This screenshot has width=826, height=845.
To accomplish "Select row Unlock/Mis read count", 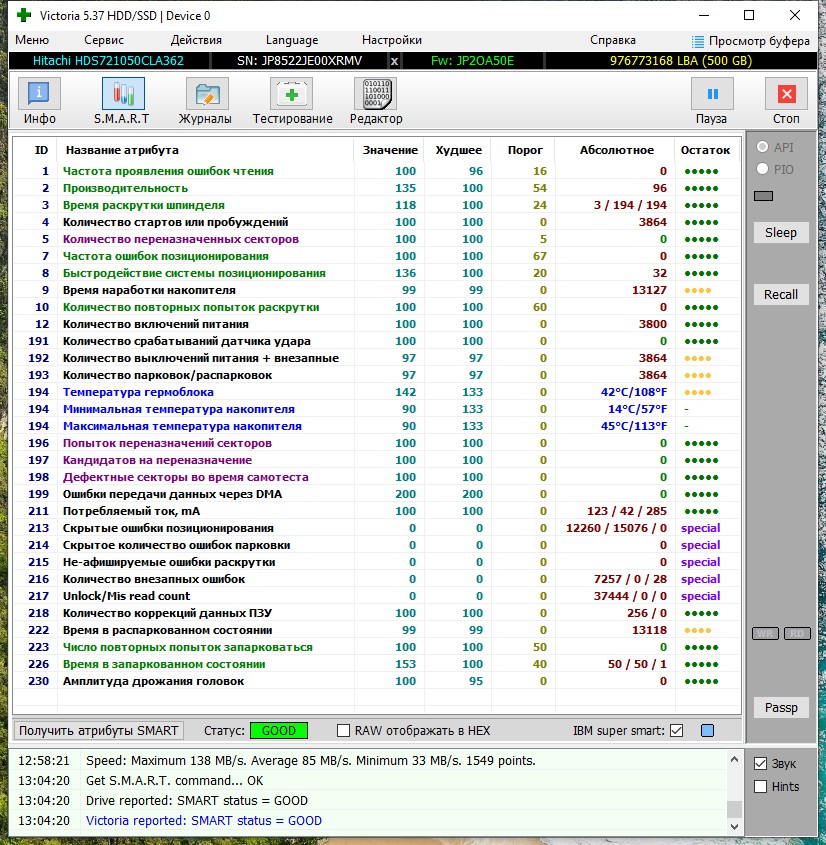I will click(x=377, y=596).
